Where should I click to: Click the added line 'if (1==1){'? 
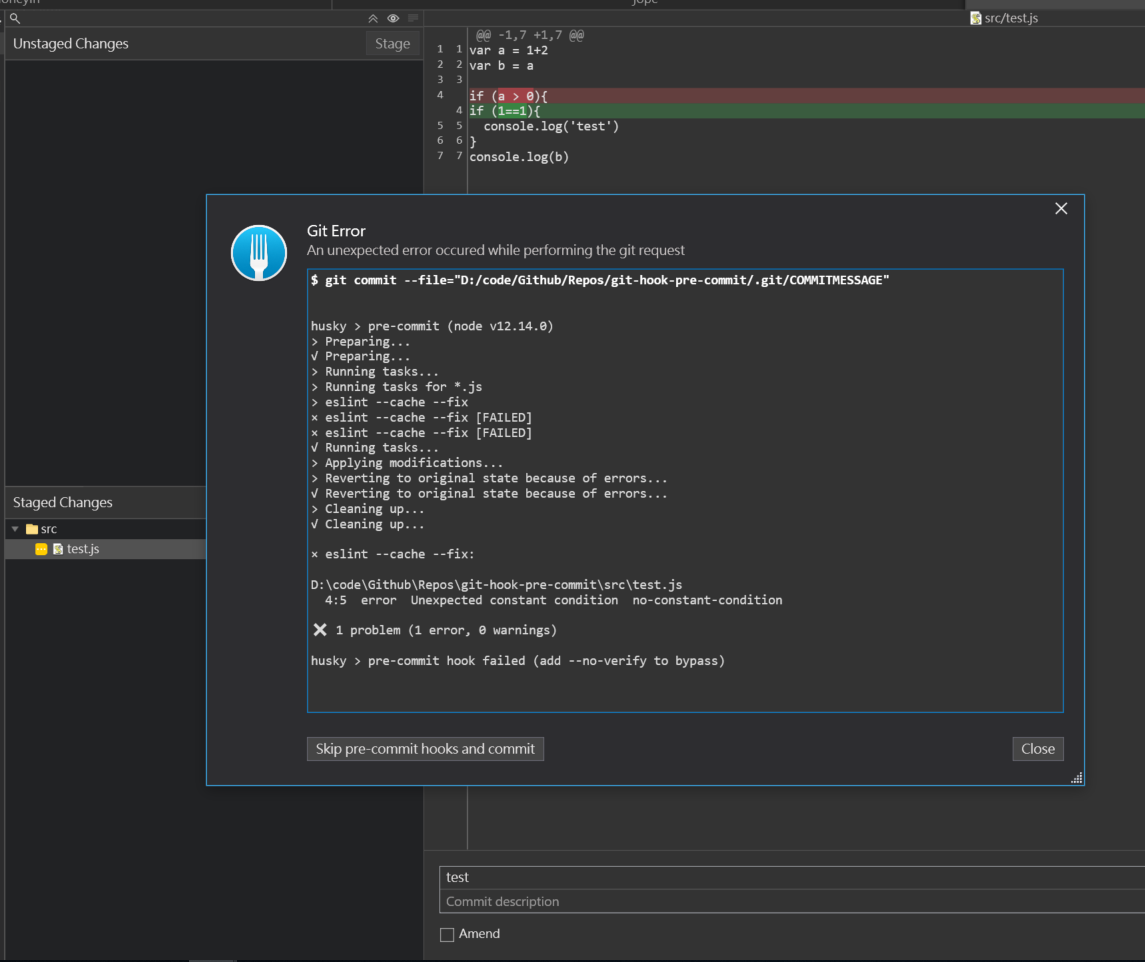(x=806, y=111)
